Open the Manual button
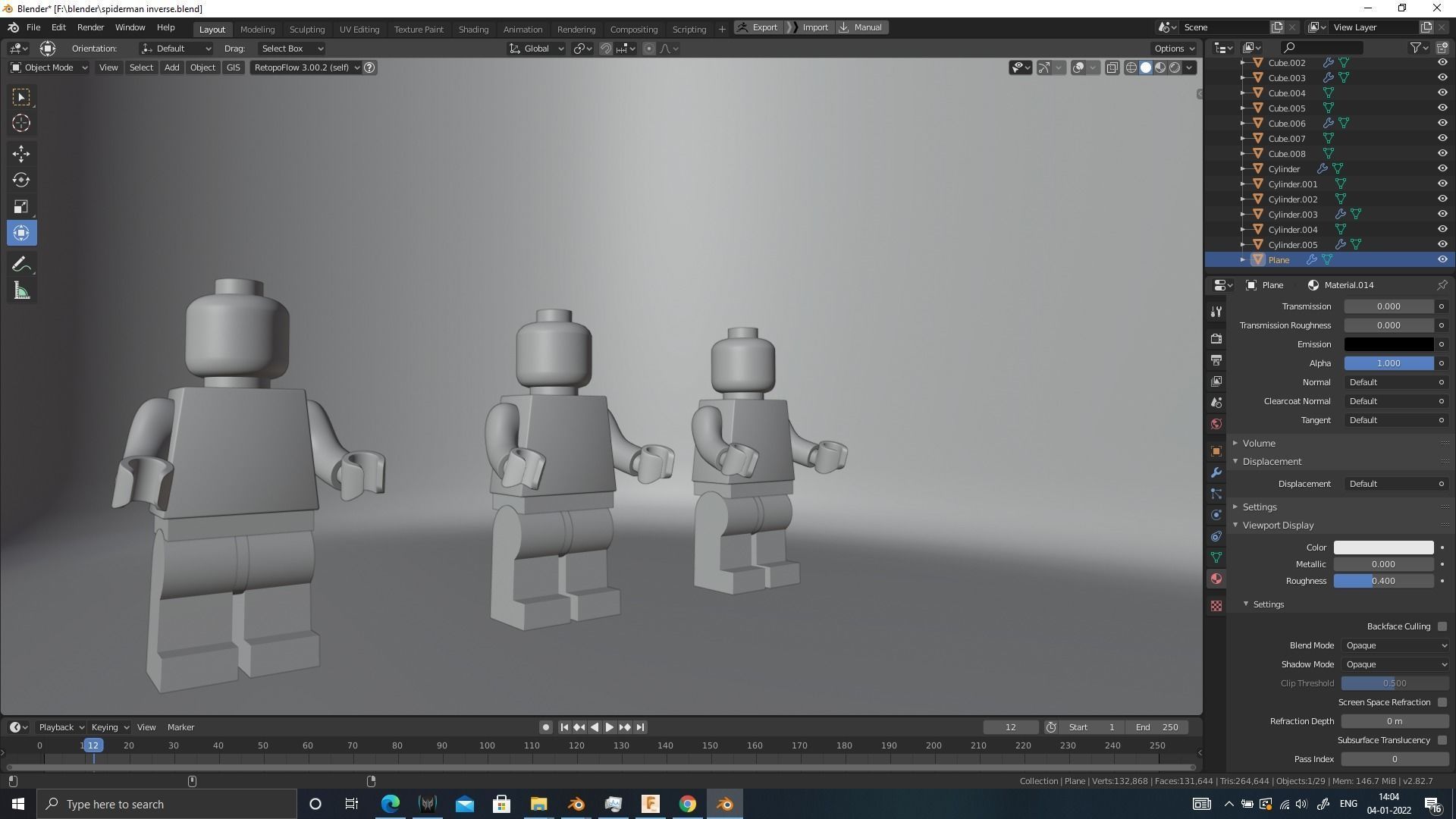 coord(861,27)
